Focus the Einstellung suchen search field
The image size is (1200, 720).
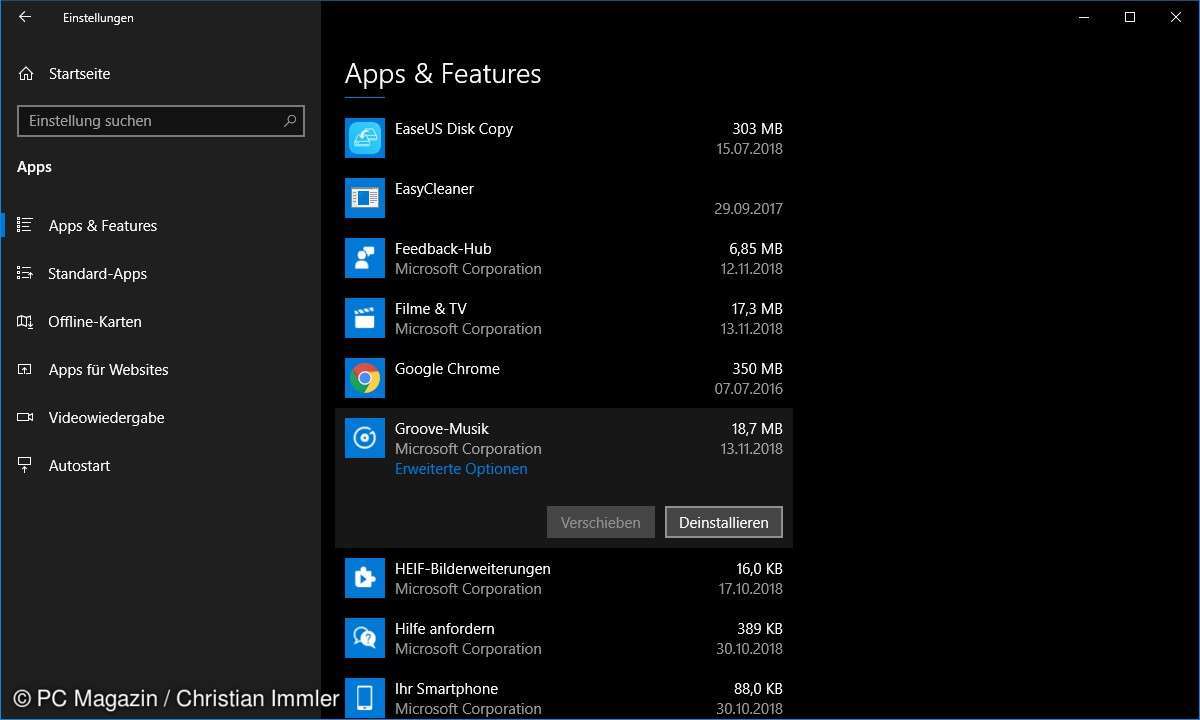[x=161, y=121]
